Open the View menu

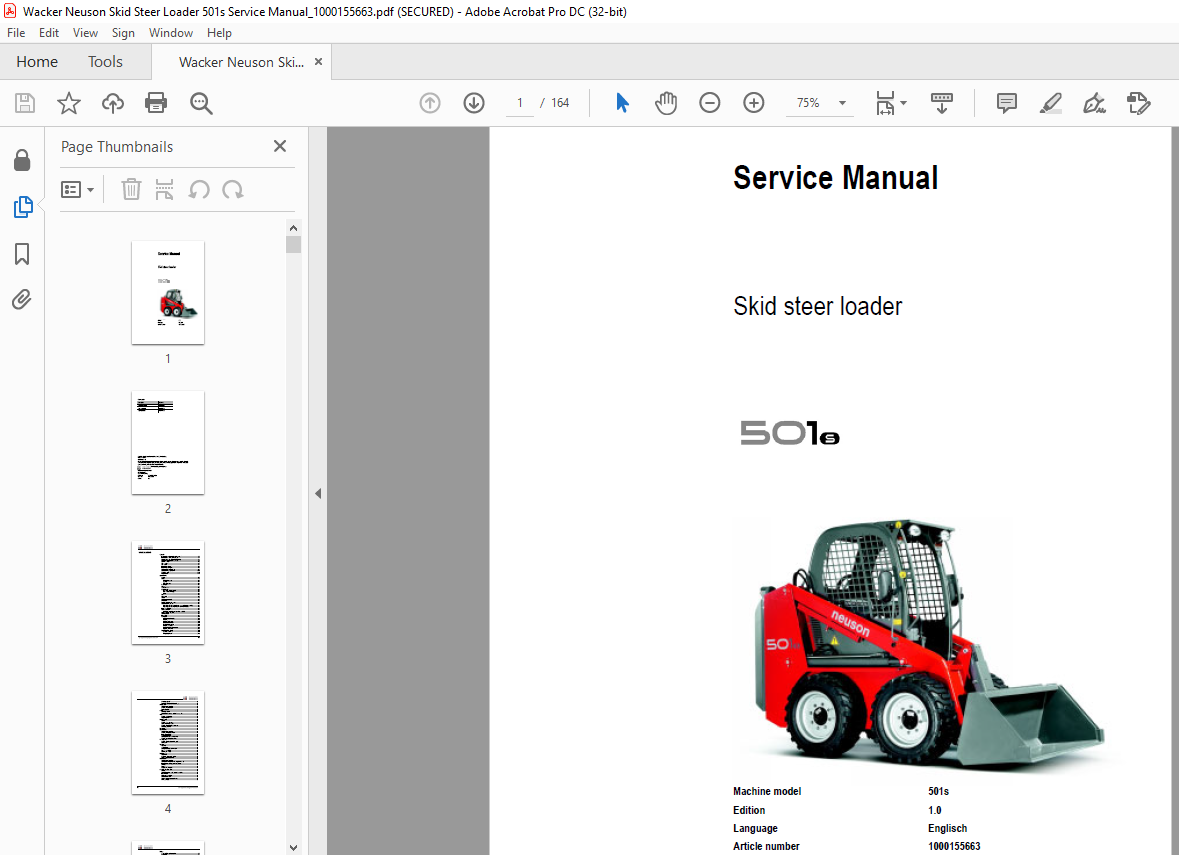click(x=85, y=33)
